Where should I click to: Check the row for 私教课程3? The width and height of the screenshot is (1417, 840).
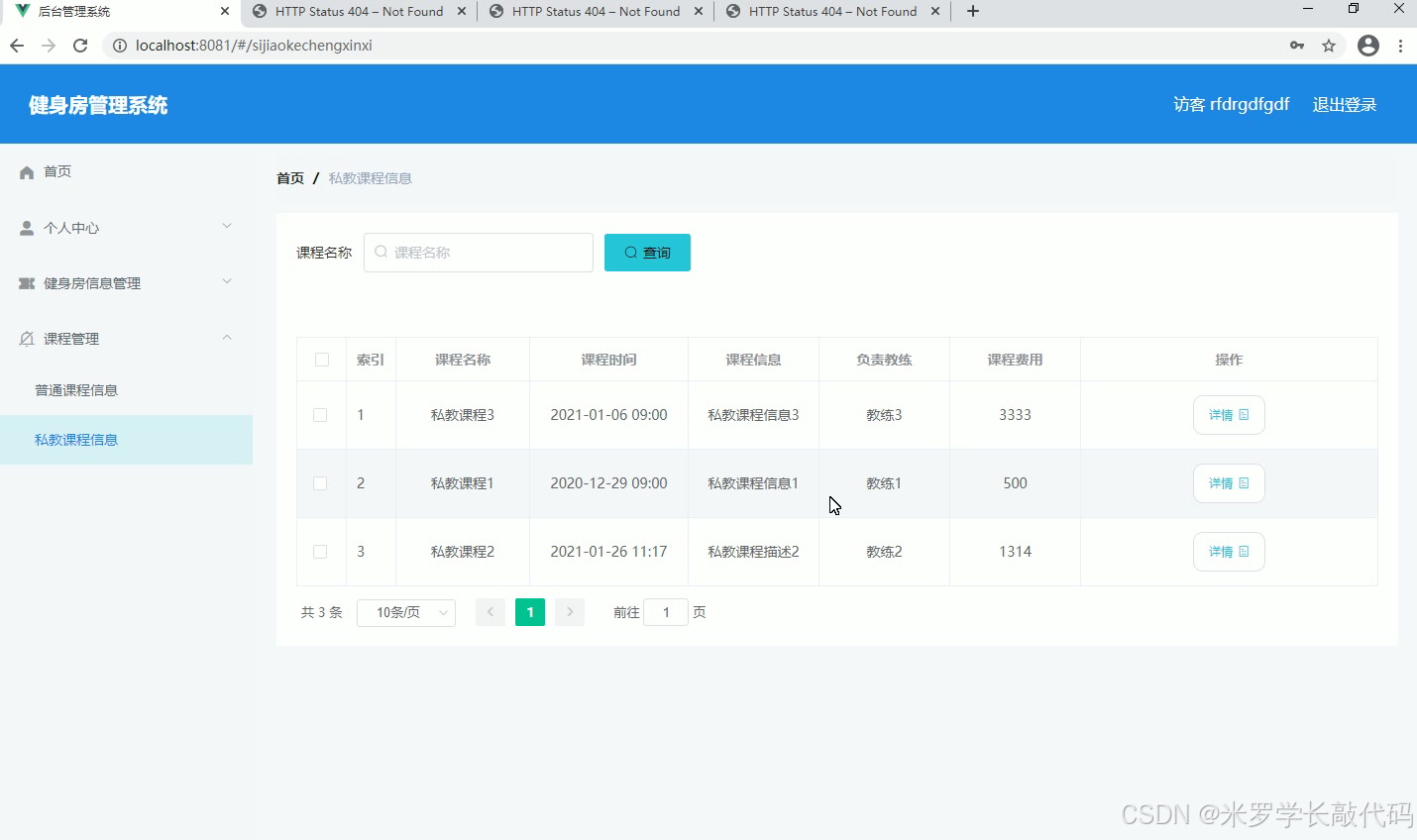tap(320, 415)
